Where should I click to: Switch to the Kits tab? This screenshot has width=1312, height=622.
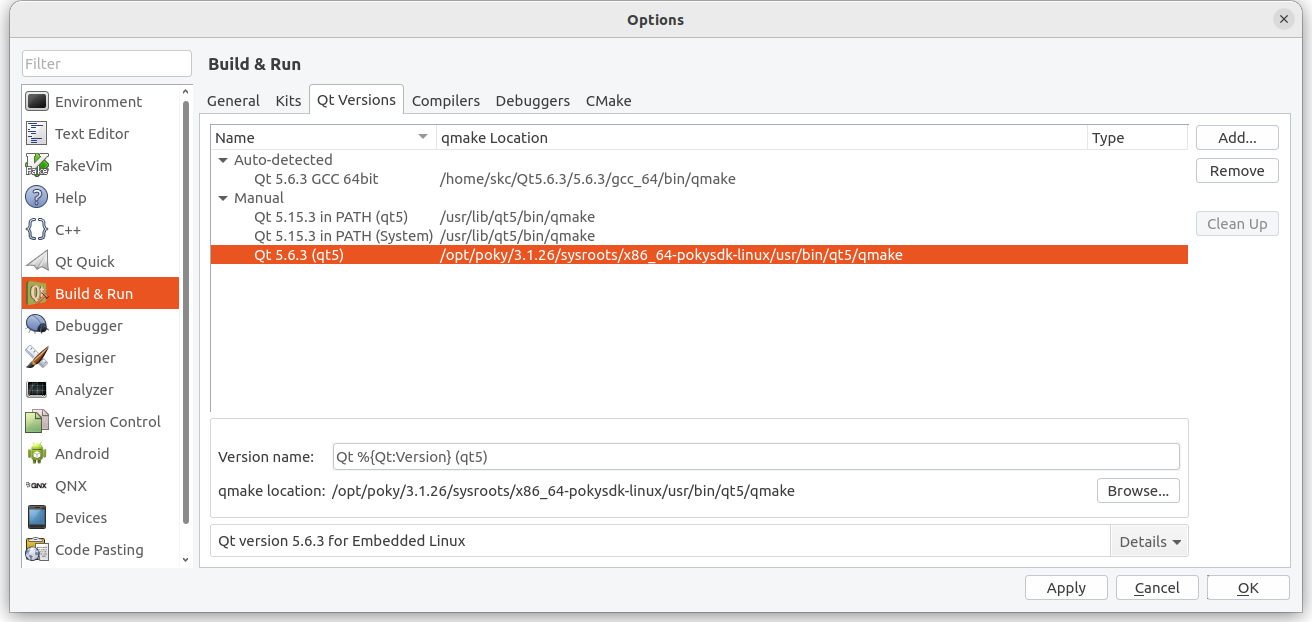(x=288, y=100)
